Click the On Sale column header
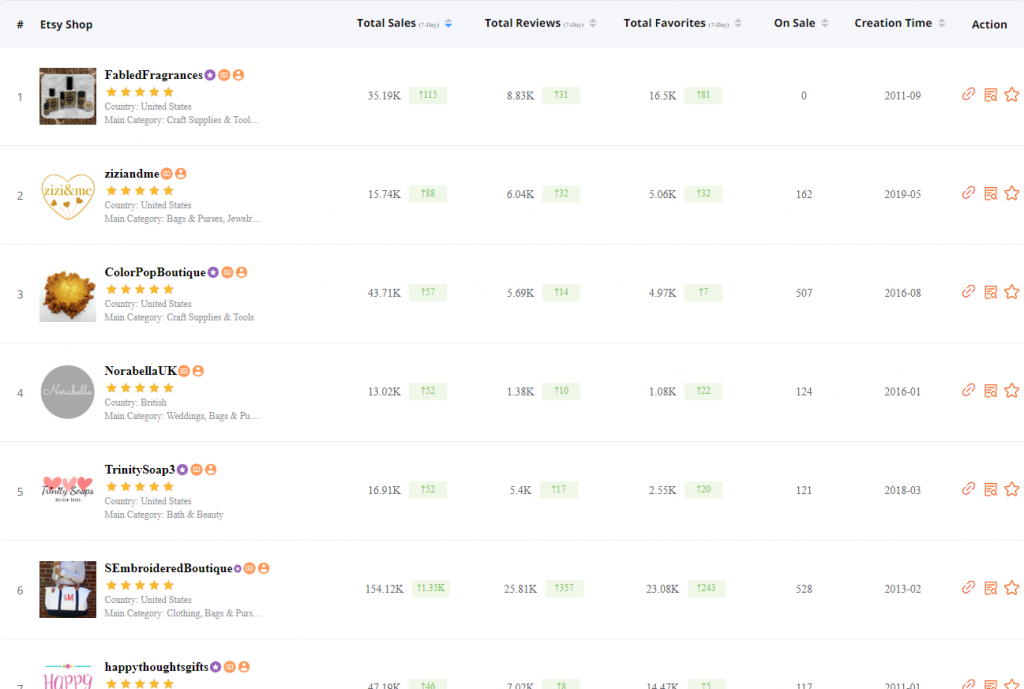The height and width of the screenshot is (689, 1024). point(794,23)
